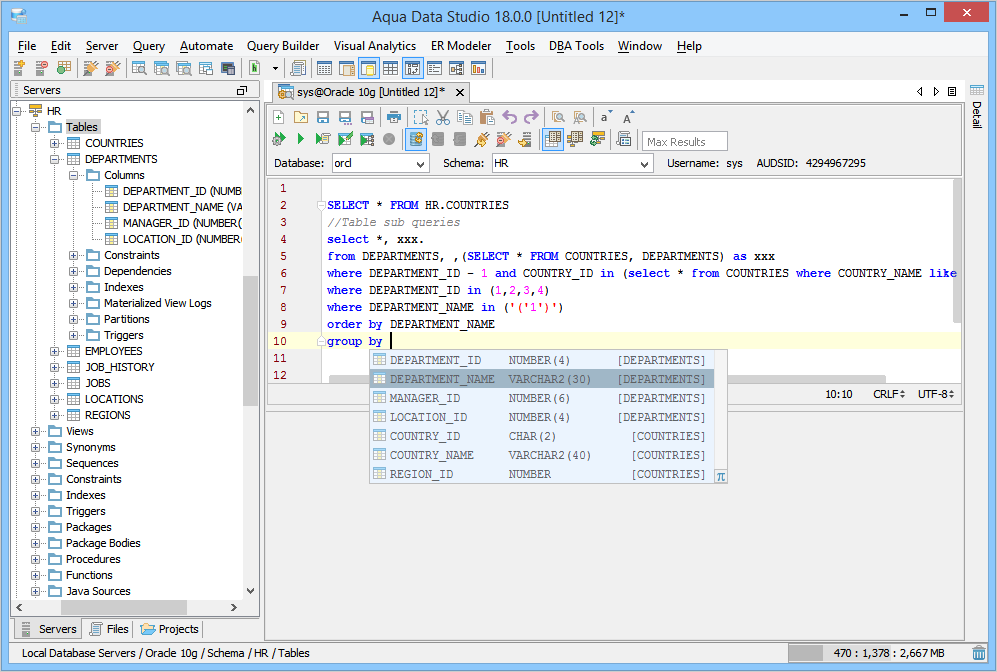
Task: Toggle the highlighted database panel button in main toolbar
Action: tap(369, 68)
